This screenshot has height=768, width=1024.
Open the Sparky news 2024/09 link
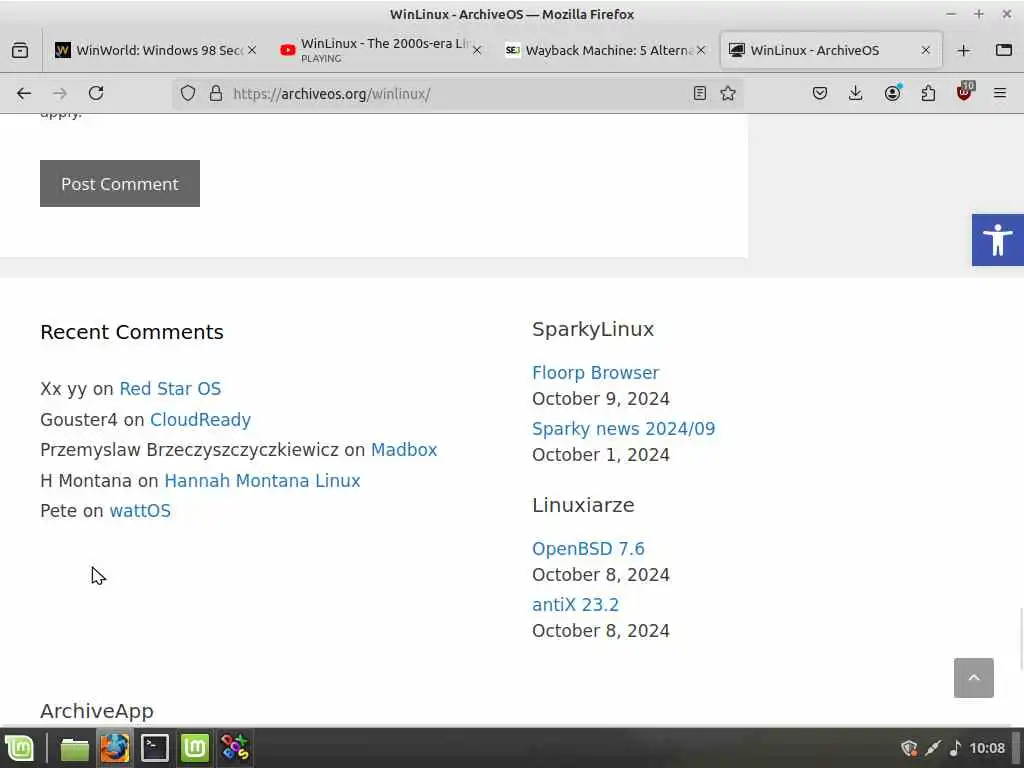[x=623, y=429]
